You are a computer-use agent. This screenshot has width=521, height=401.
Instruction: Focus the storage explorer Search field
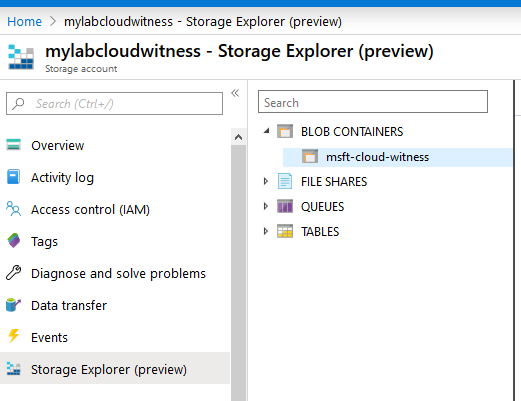[x=373, y=102]
